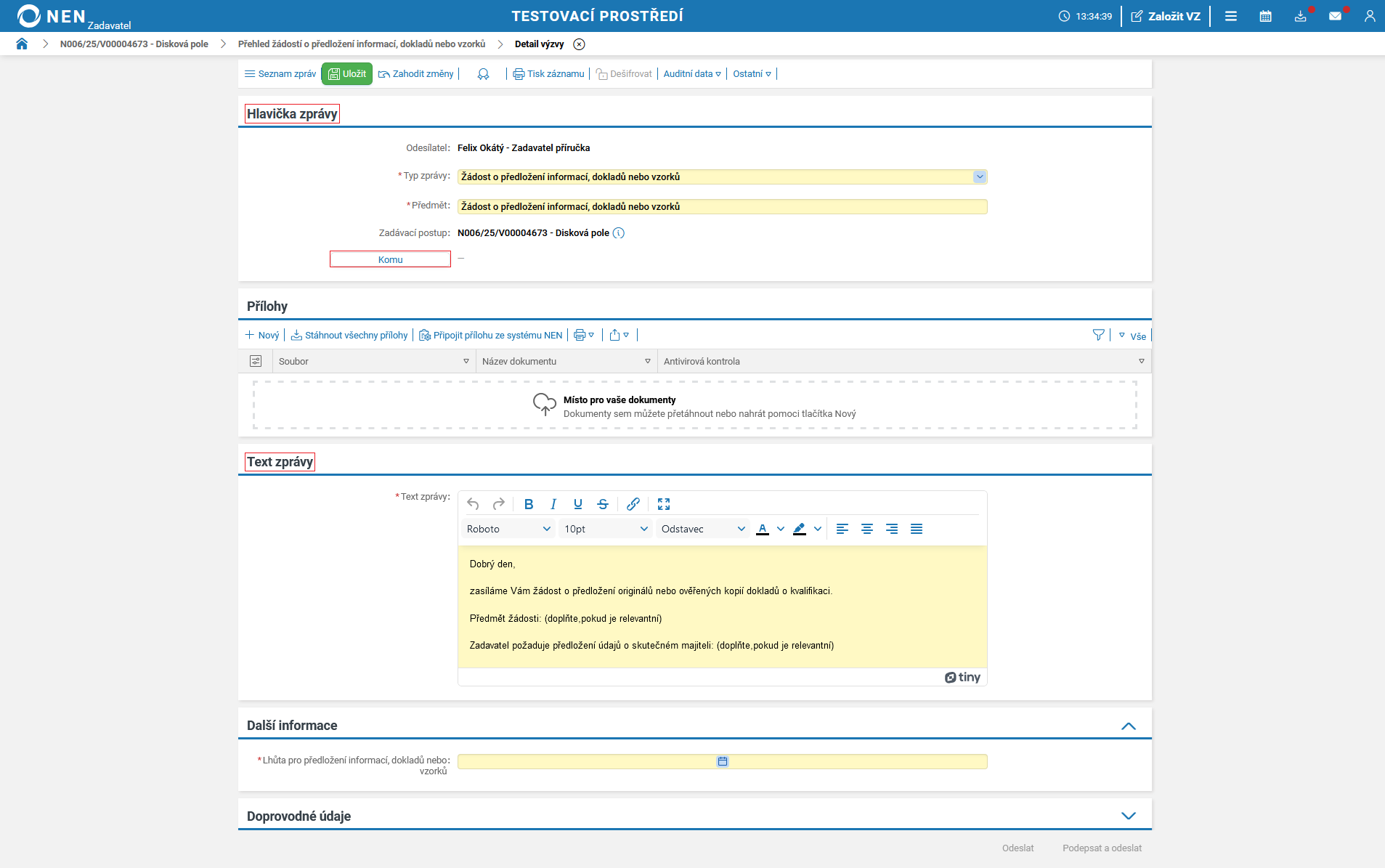Open the Typ zprávy dropdown
Viewport: 1385px width, 868px height.
[979, 177]
